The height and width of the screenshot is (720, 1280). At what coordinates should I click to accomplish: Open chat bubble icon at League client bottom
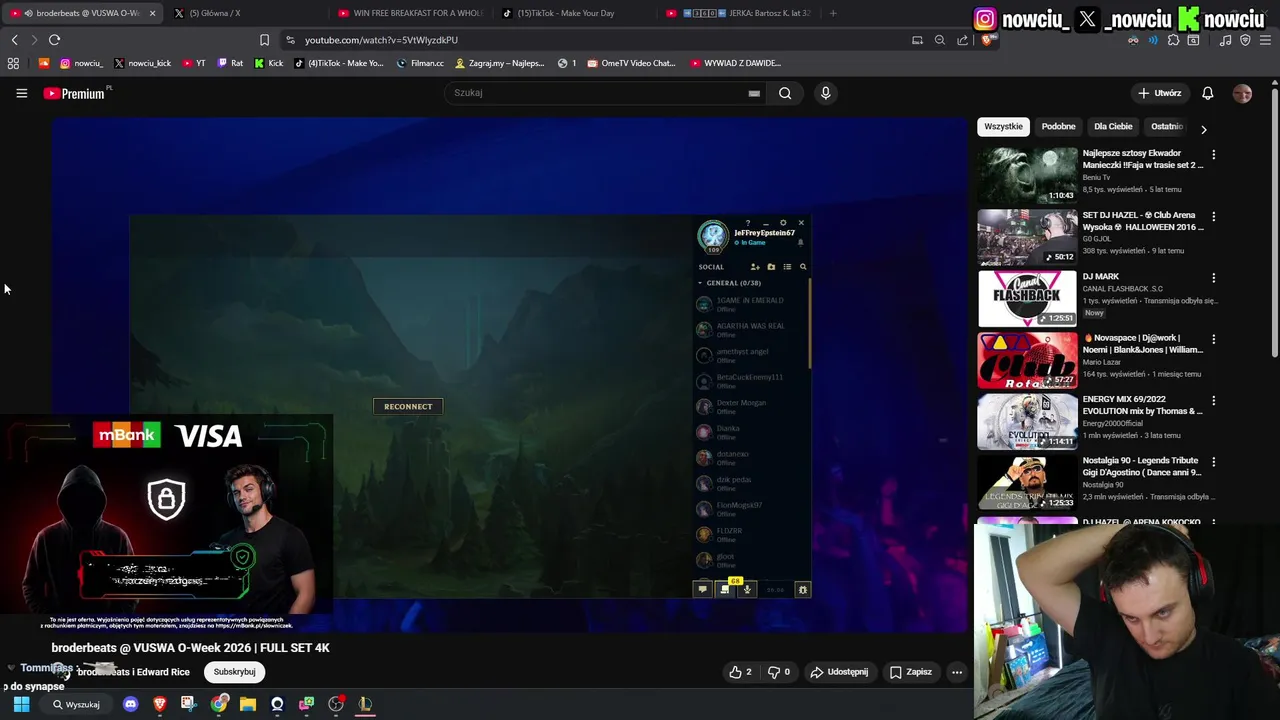click(702, 590)
